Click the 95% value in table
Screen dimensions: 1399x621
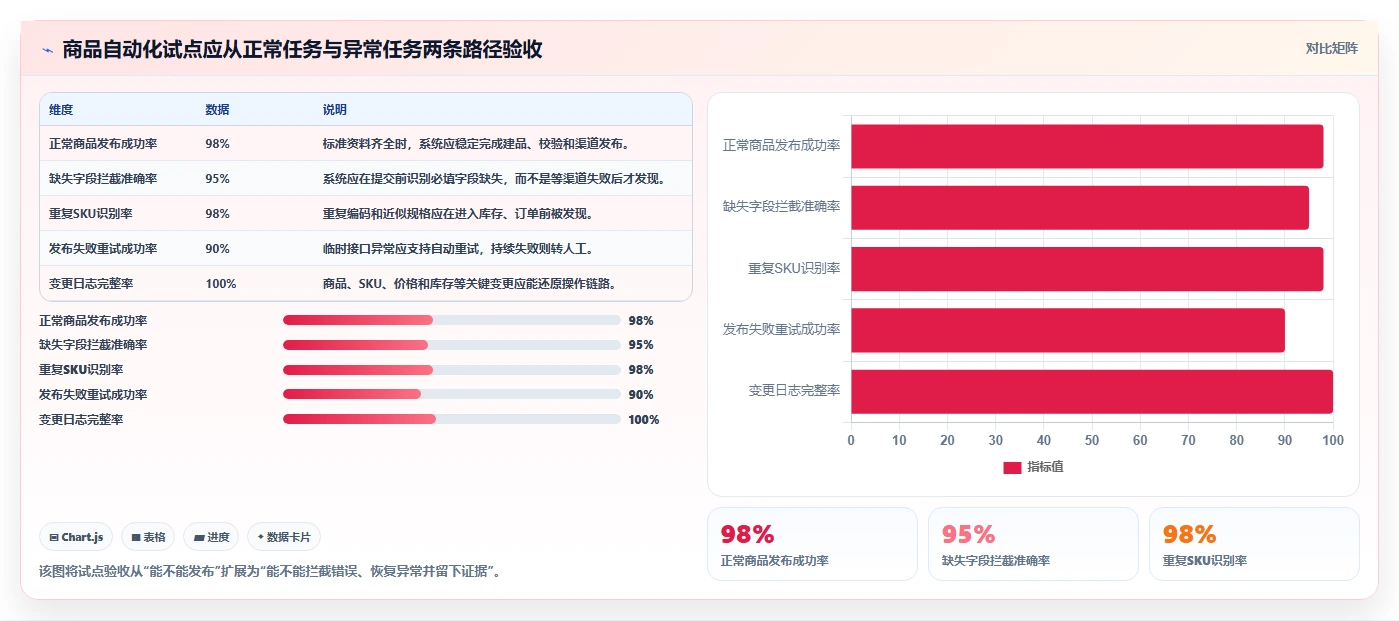217,179
